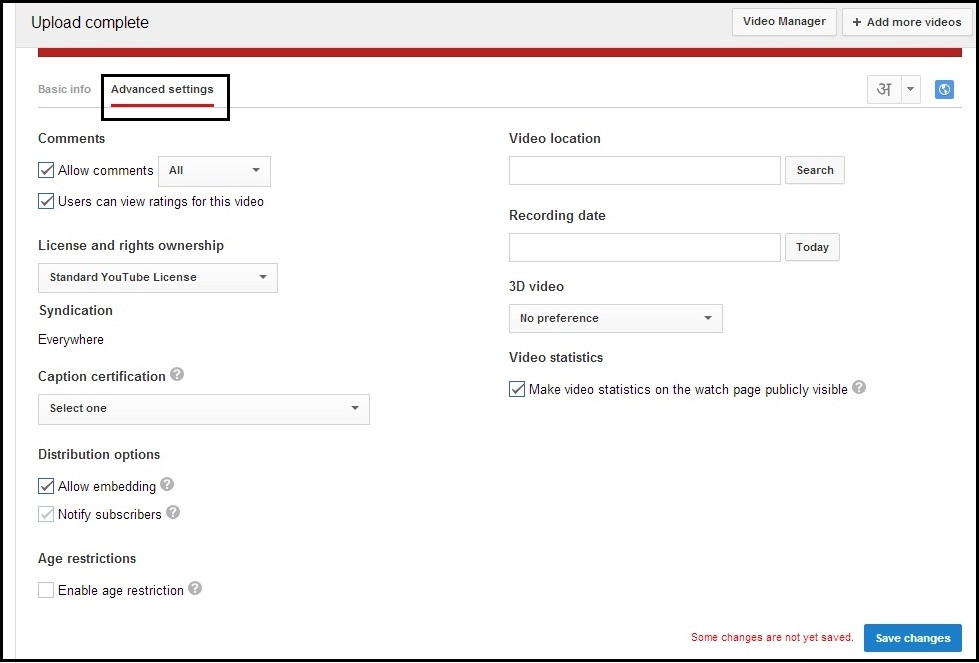This screenshot has width=979, height=663.
Task: Open the Standard YouTube License dropdown
Action: (157, 278)
